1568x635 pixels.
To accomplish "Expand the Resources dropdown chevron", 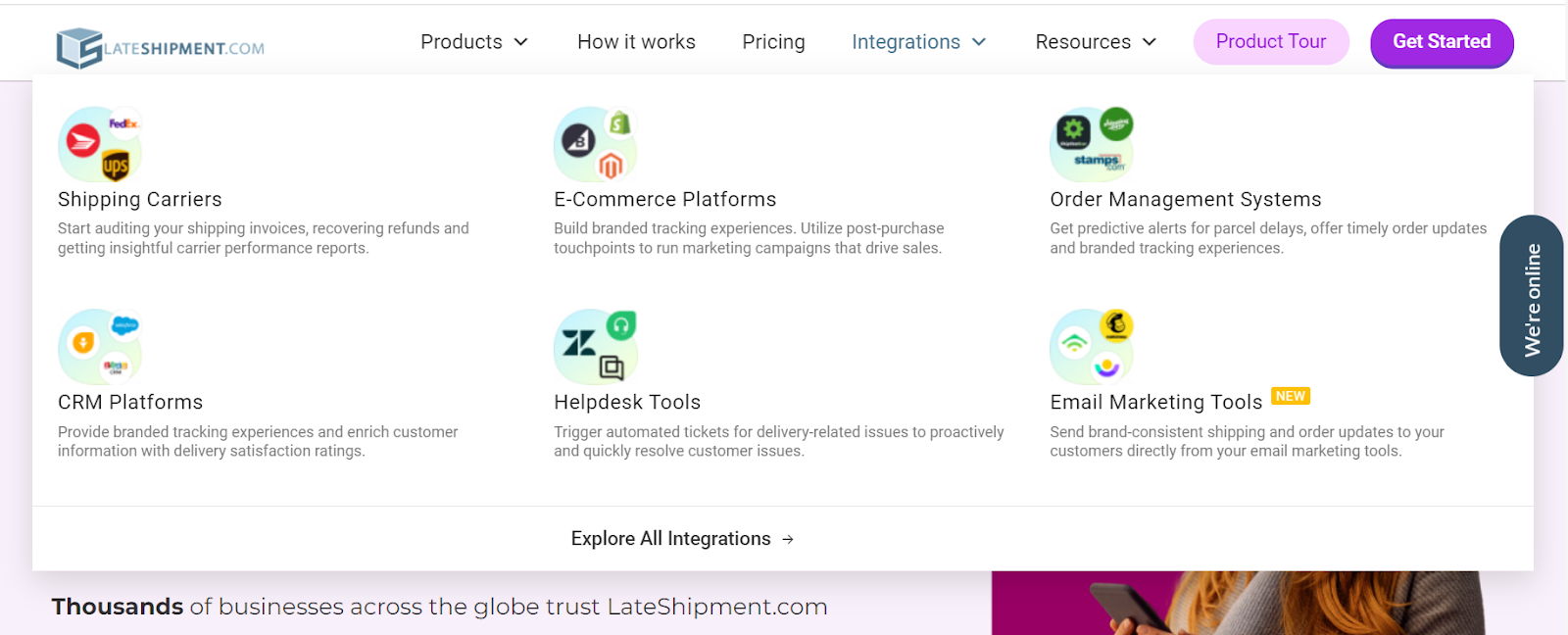I will tap(1150, 42).
